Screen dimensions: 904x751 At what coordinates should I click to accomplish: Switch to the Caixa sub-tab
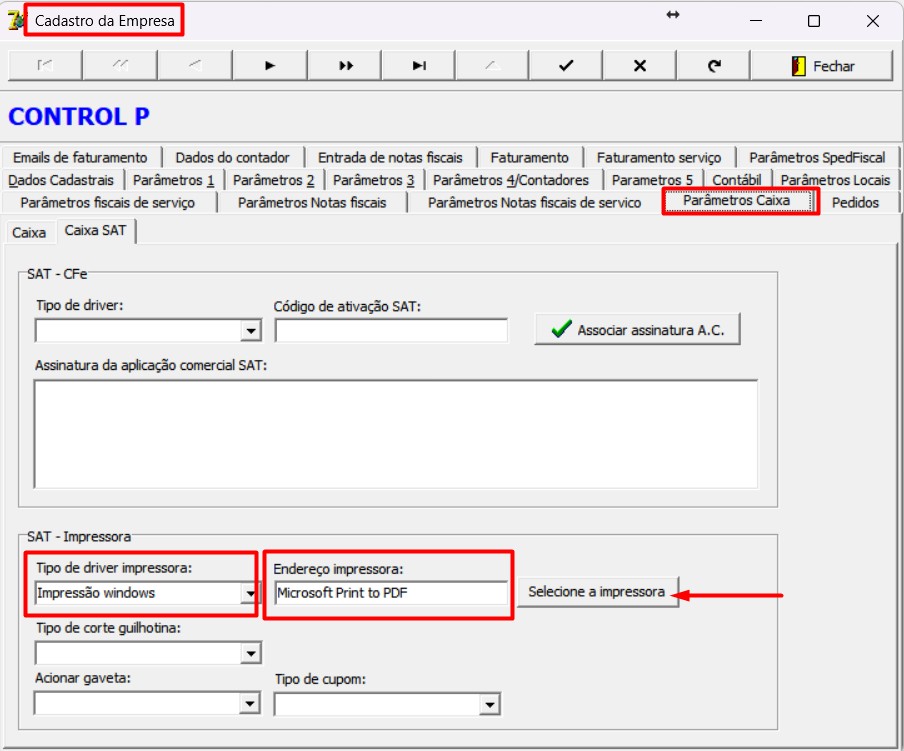point(29,233)
